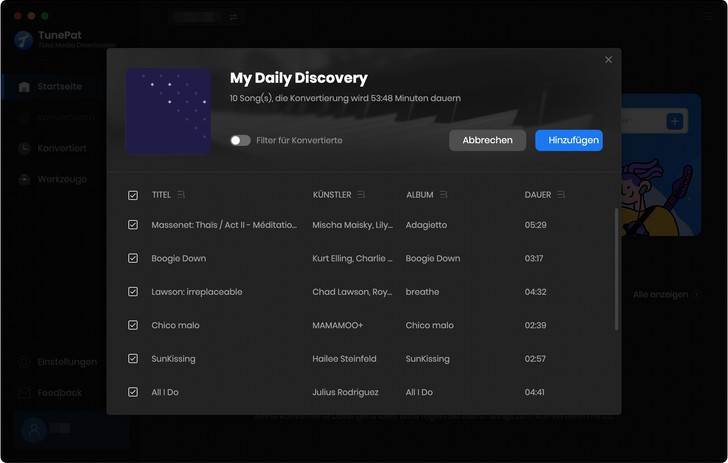Click the Abbrechen button
This screenshot has height=463, width=728.
pos(488,140)
